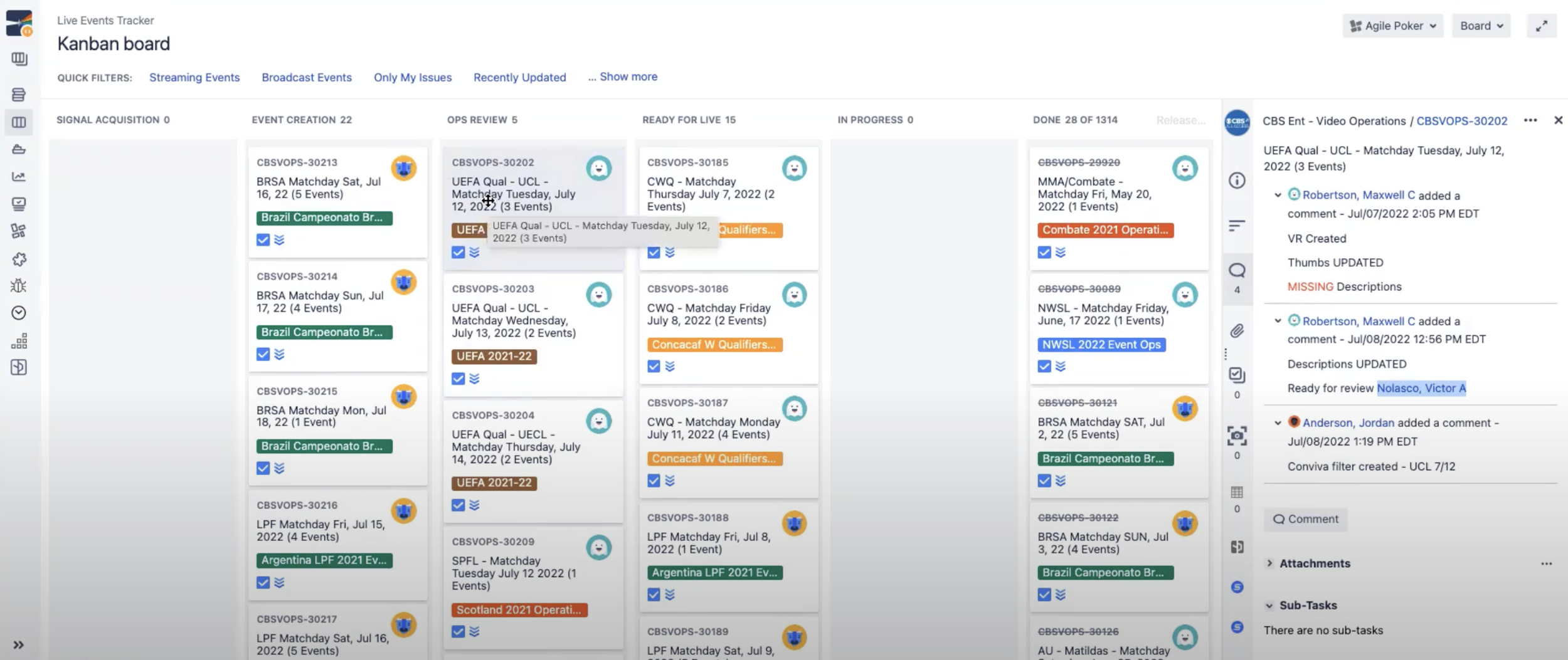Screen dimensions: 1568x660
Task: Open the Agile Poker dropdown
Action: click(1392, 26)
